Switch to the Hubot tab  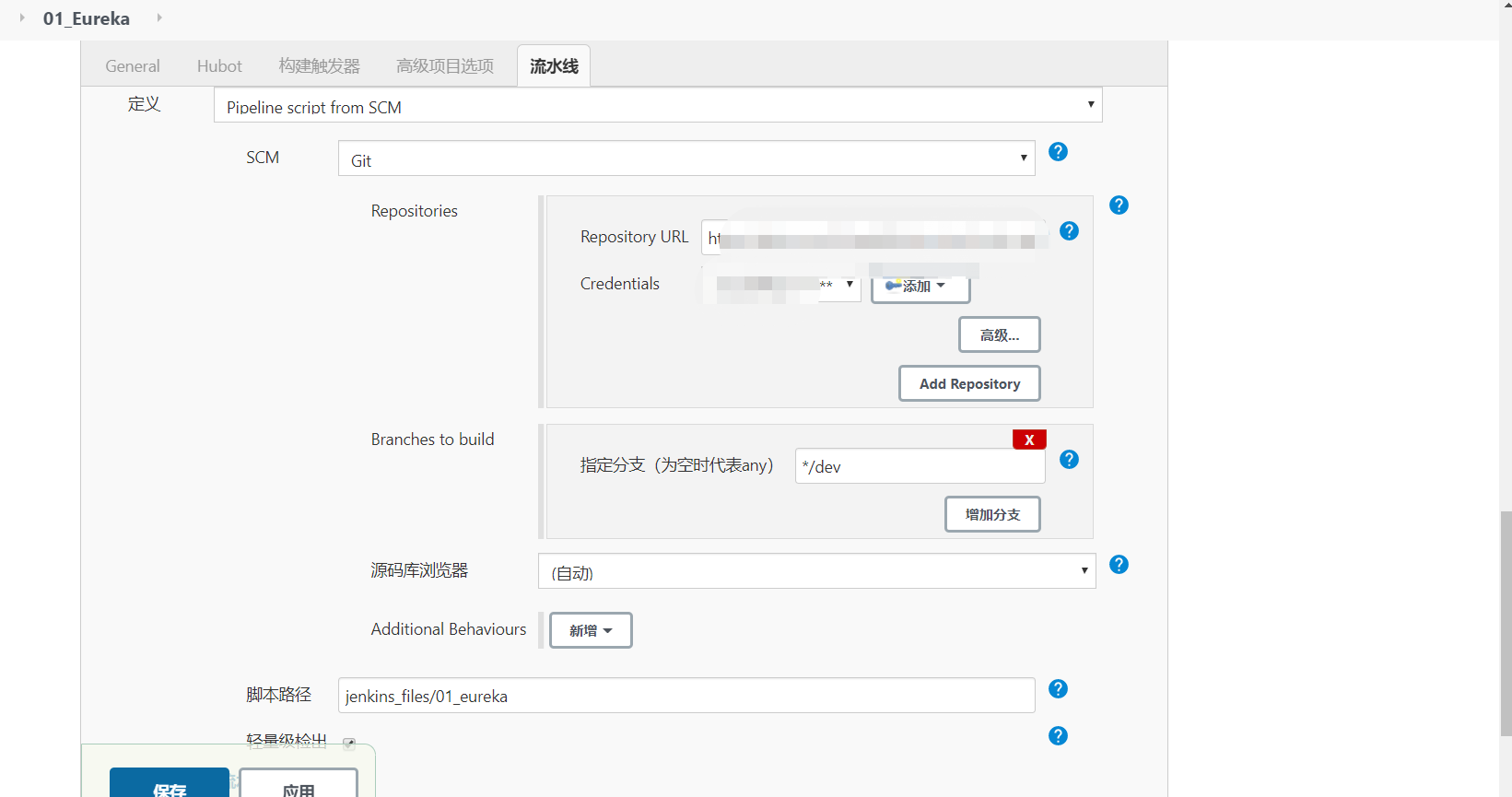[x=219, y=66]
